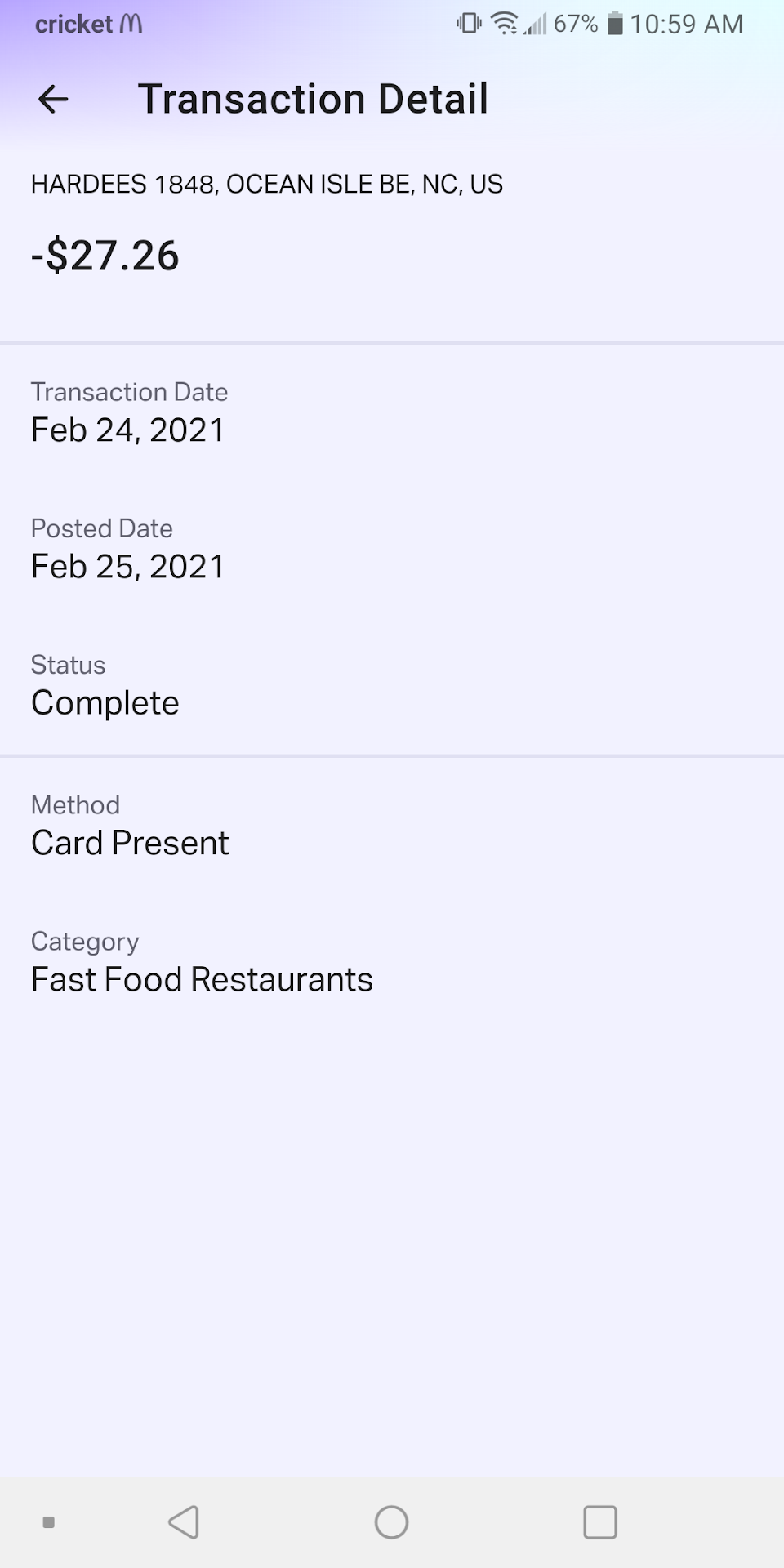The width and height of the screenshot is (784, 1568).
Task: Open recent apps with the square button
Action: pyautogui.click(x=600, y=1522)
